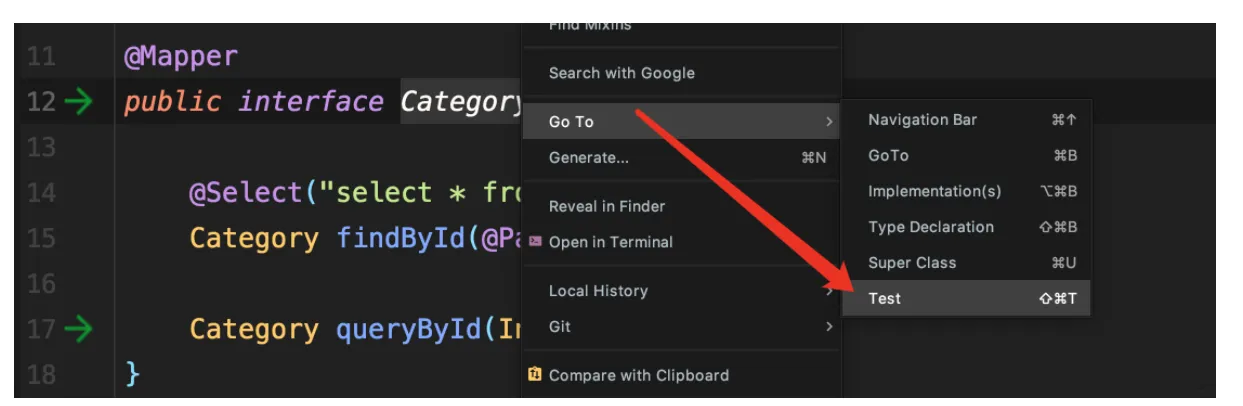The image size is (1243, 406).
Task: Choose Super Class from the submenu
Action: tap(912, 263)
